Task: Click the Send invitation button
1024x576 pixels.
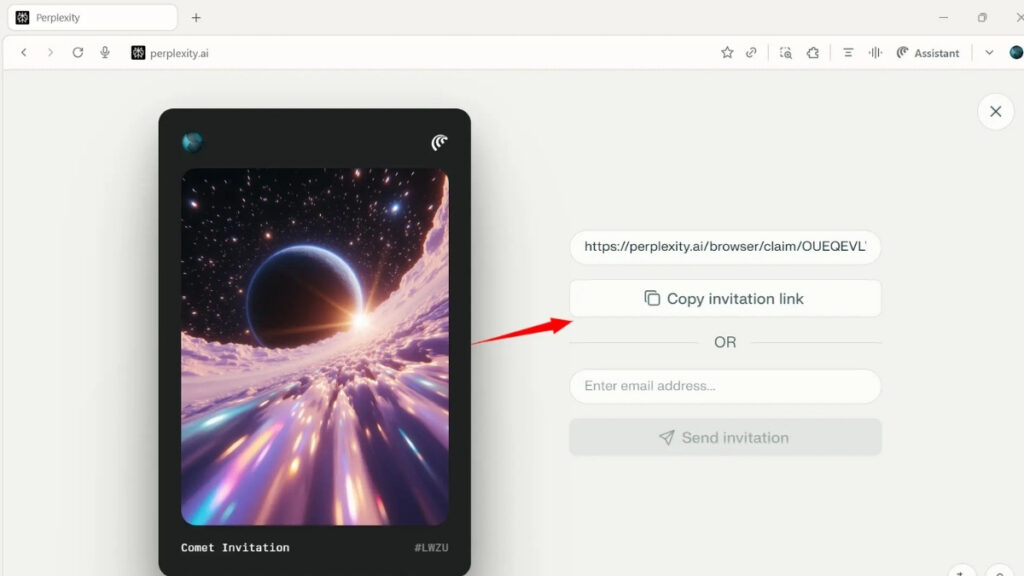Action: pos(725,438)
